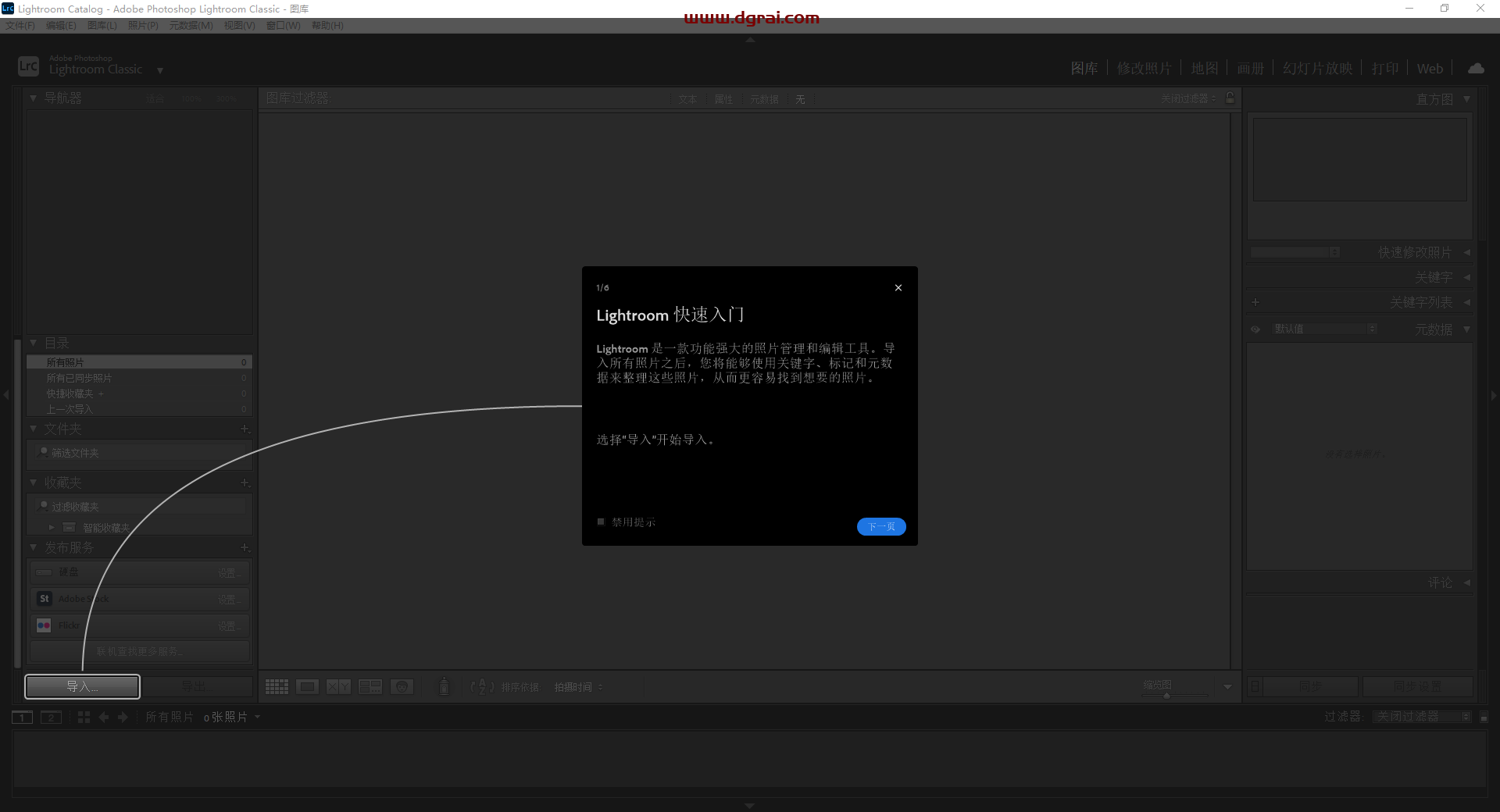1500x812 pixels.
Task: Select 所有照片 in the catalog list
Action: click(139, 362)
